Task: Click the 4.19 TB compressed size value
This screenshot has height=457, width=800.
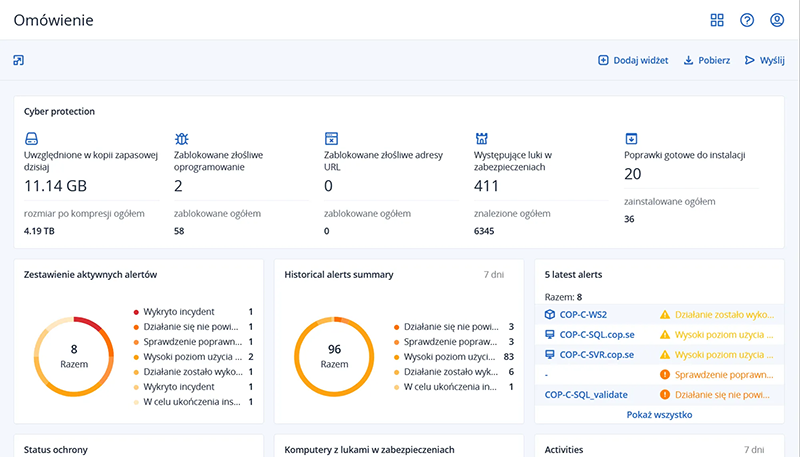Action: [39, 231]
